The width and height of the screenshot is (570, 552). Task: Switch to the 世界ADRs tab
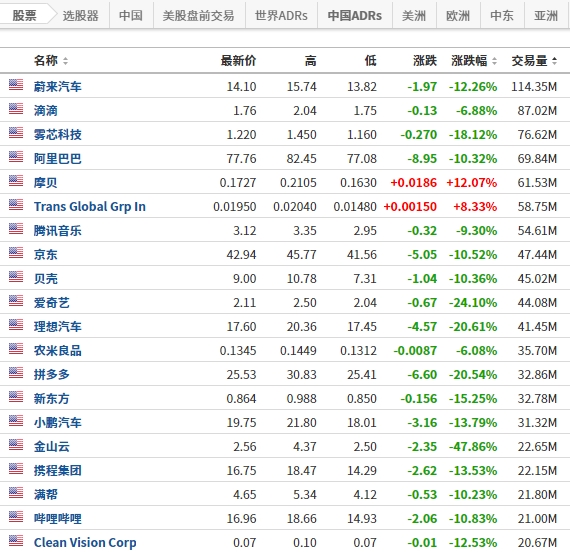click(x=281, y=16)
